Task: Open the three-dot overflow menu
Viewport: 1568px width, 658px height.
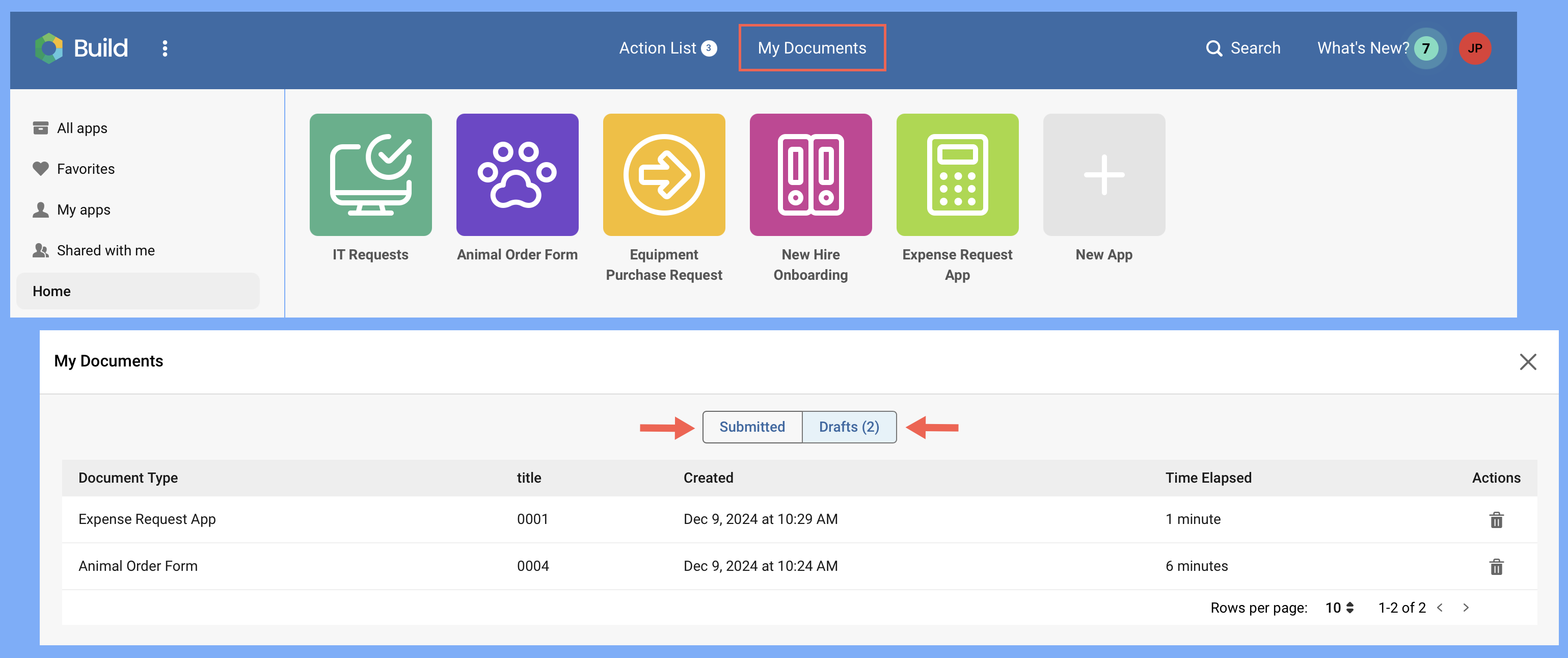Action: [x=165, y=47]
